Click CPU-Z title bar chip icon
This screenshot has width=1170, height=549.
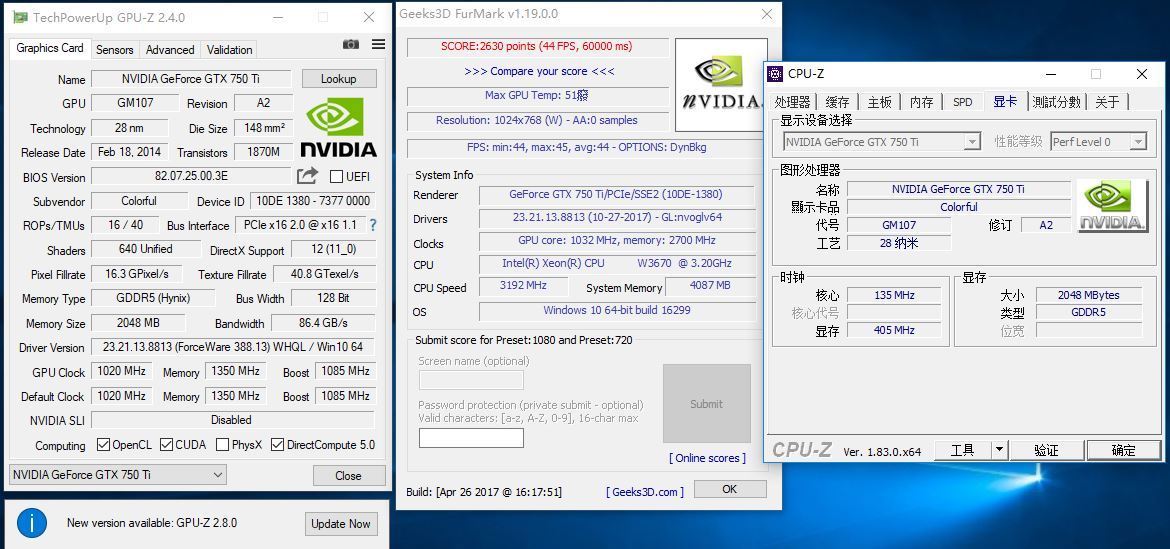tap(775, 74)
